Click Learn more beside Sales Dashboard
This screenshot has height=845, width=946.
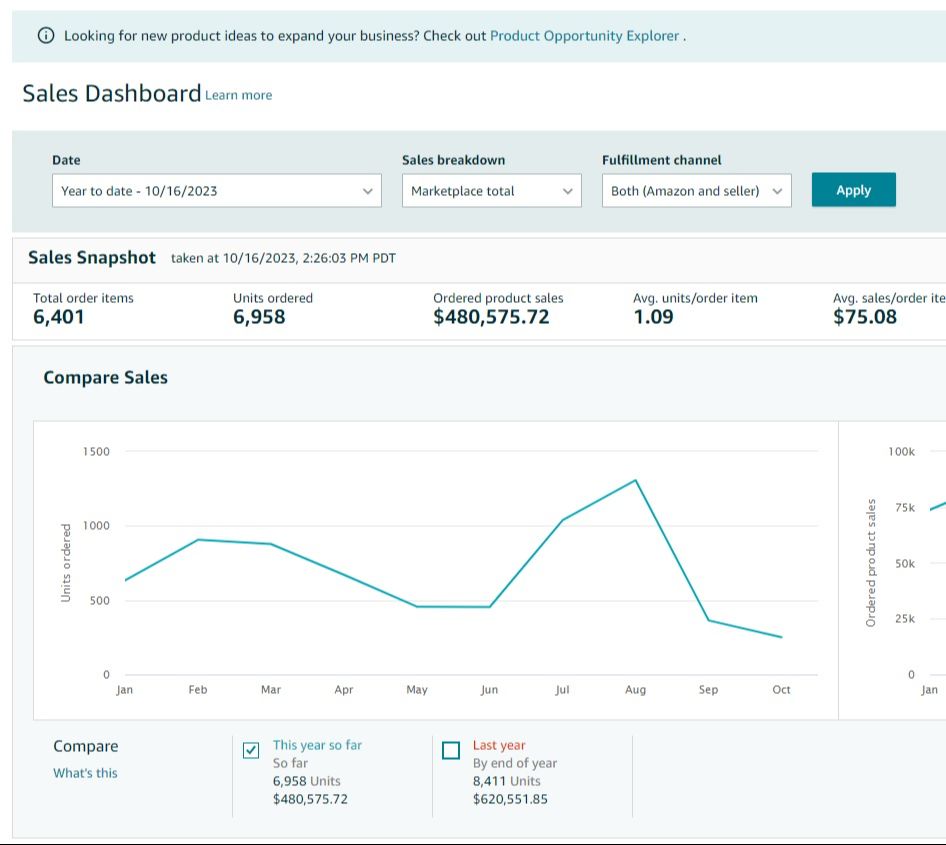tap(238, 95)
